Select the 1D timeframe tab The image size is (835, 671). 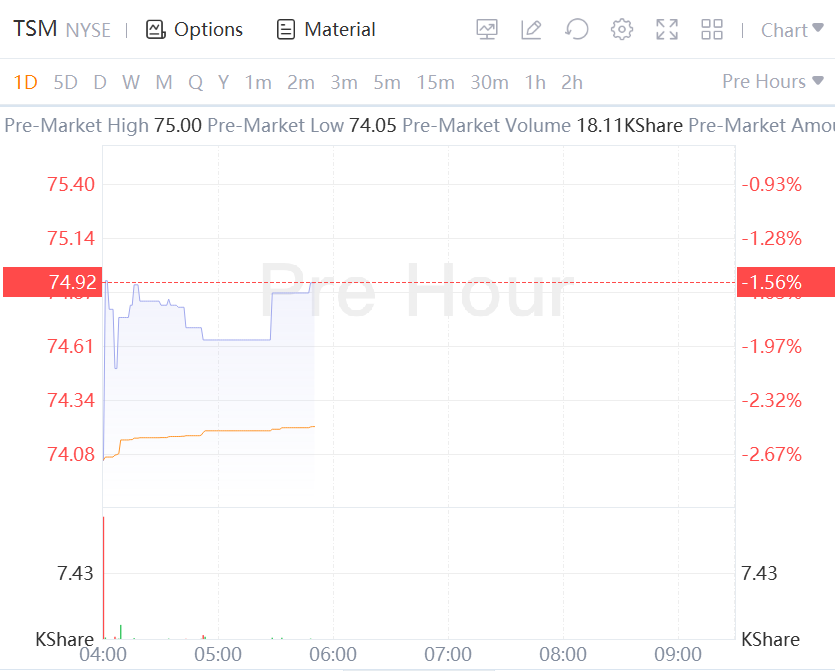(x=25, y=82)
